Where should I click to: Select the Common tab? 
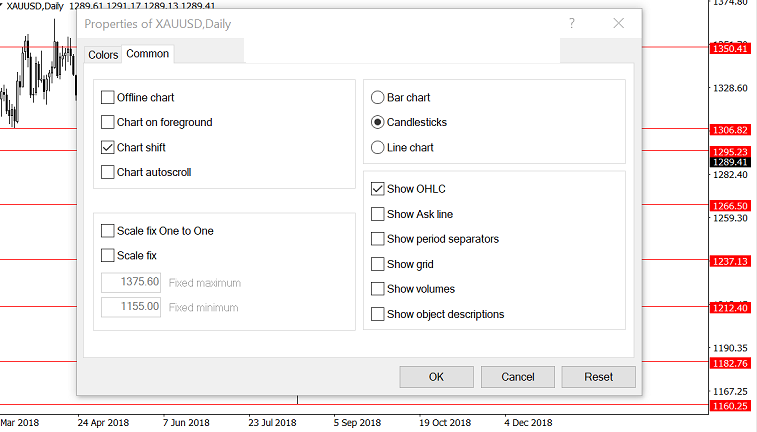147,54
